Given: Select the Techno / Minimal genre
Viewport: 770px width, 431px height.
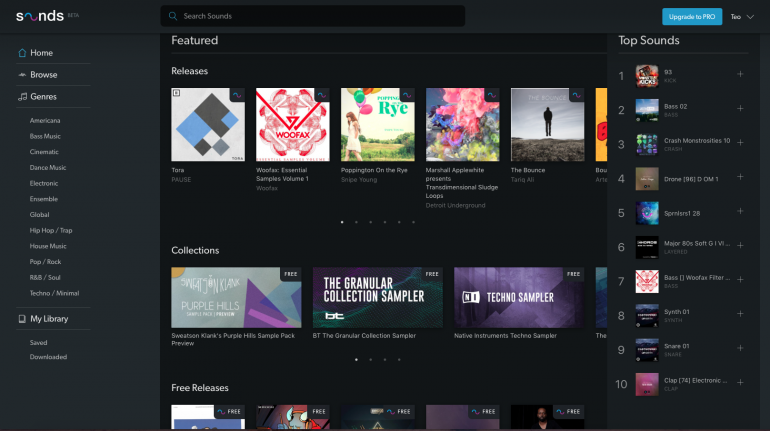Looking at the screenshot, I should 54,293.
